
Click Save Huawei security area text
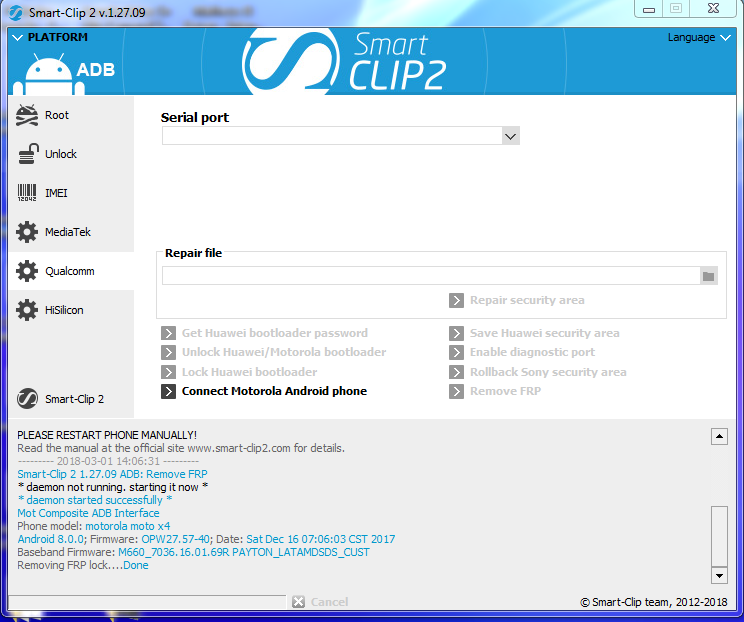545,333
